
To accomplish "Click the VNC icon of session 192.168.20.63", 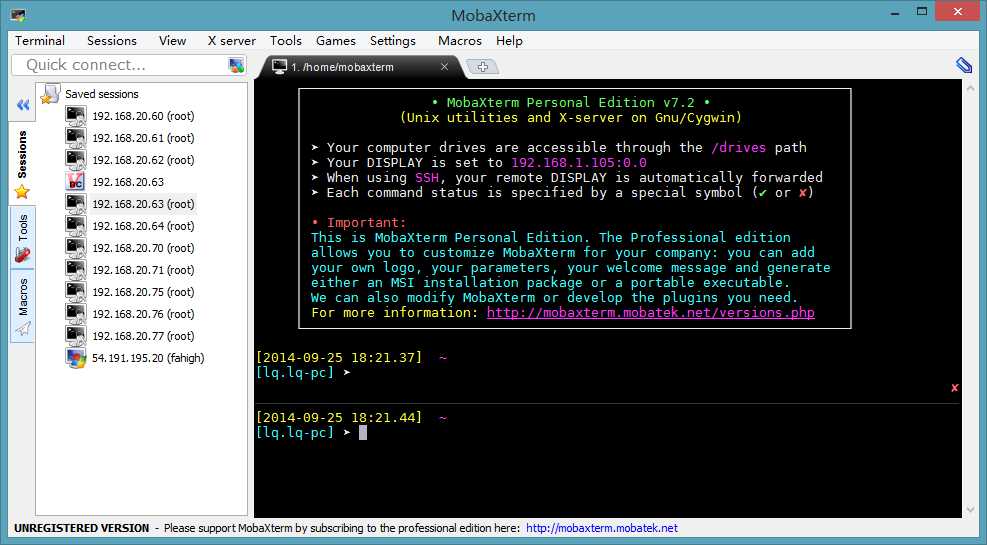I will coord(76,182).
